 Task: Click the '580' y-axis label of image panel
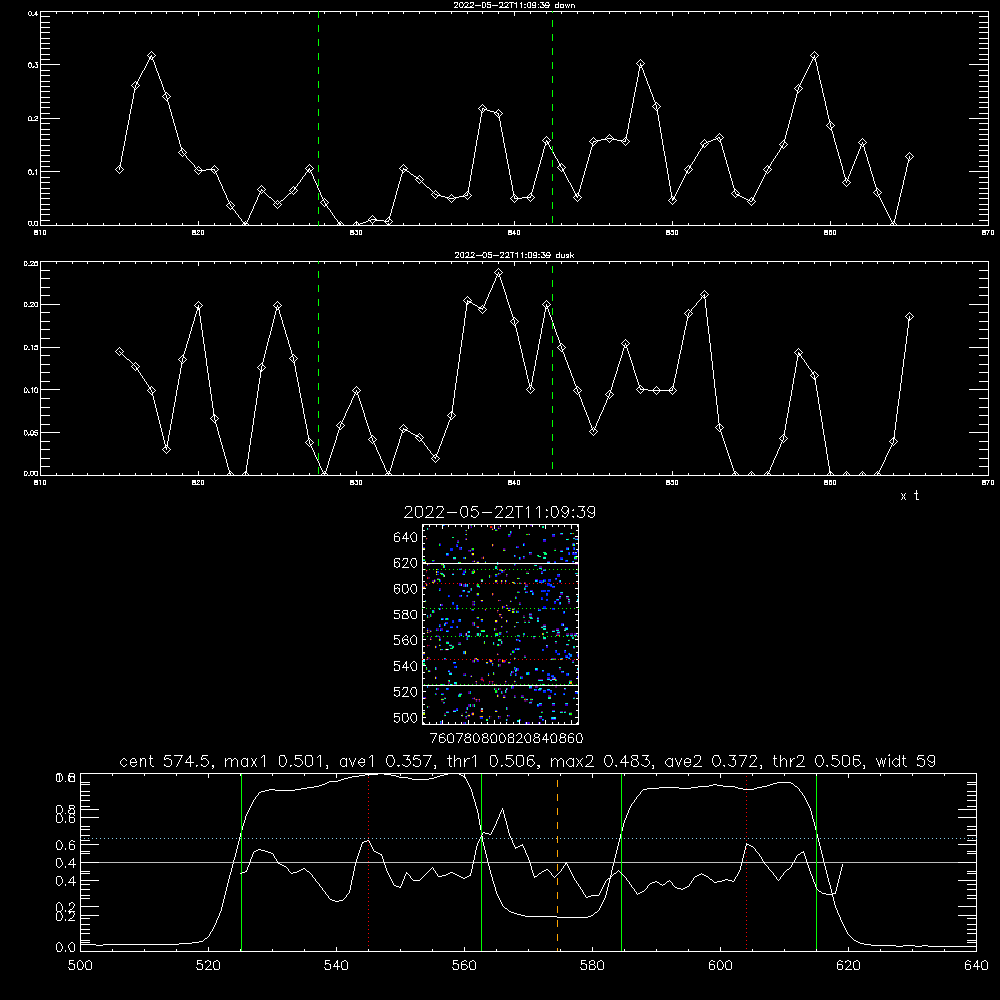(x=406, y=615)
